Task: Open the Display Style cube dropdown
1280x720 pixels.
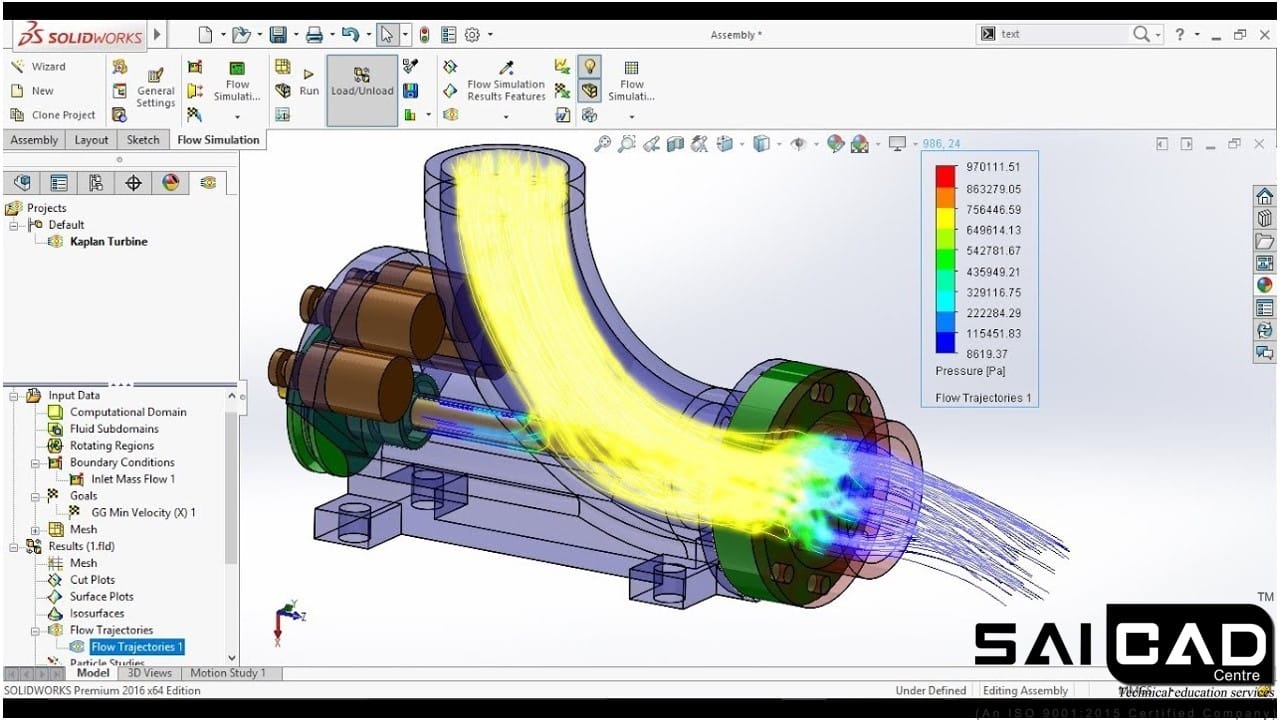Action: click(762, 144)
